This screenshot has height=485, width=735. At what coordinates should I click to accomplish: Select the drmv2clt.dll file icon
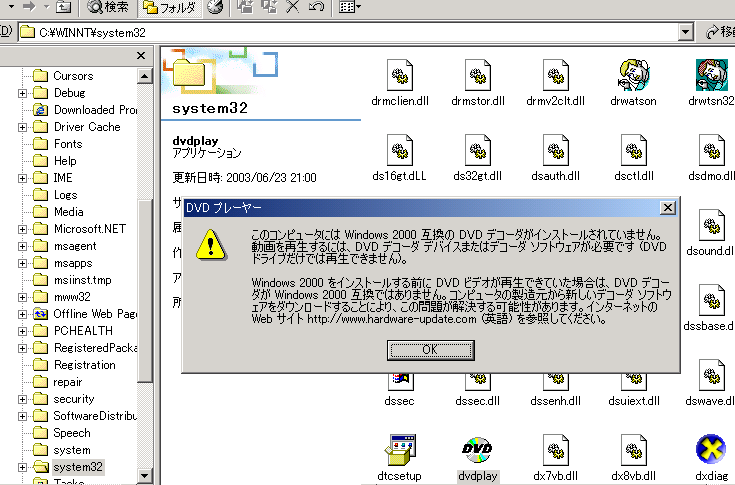[x=555, y=75]
